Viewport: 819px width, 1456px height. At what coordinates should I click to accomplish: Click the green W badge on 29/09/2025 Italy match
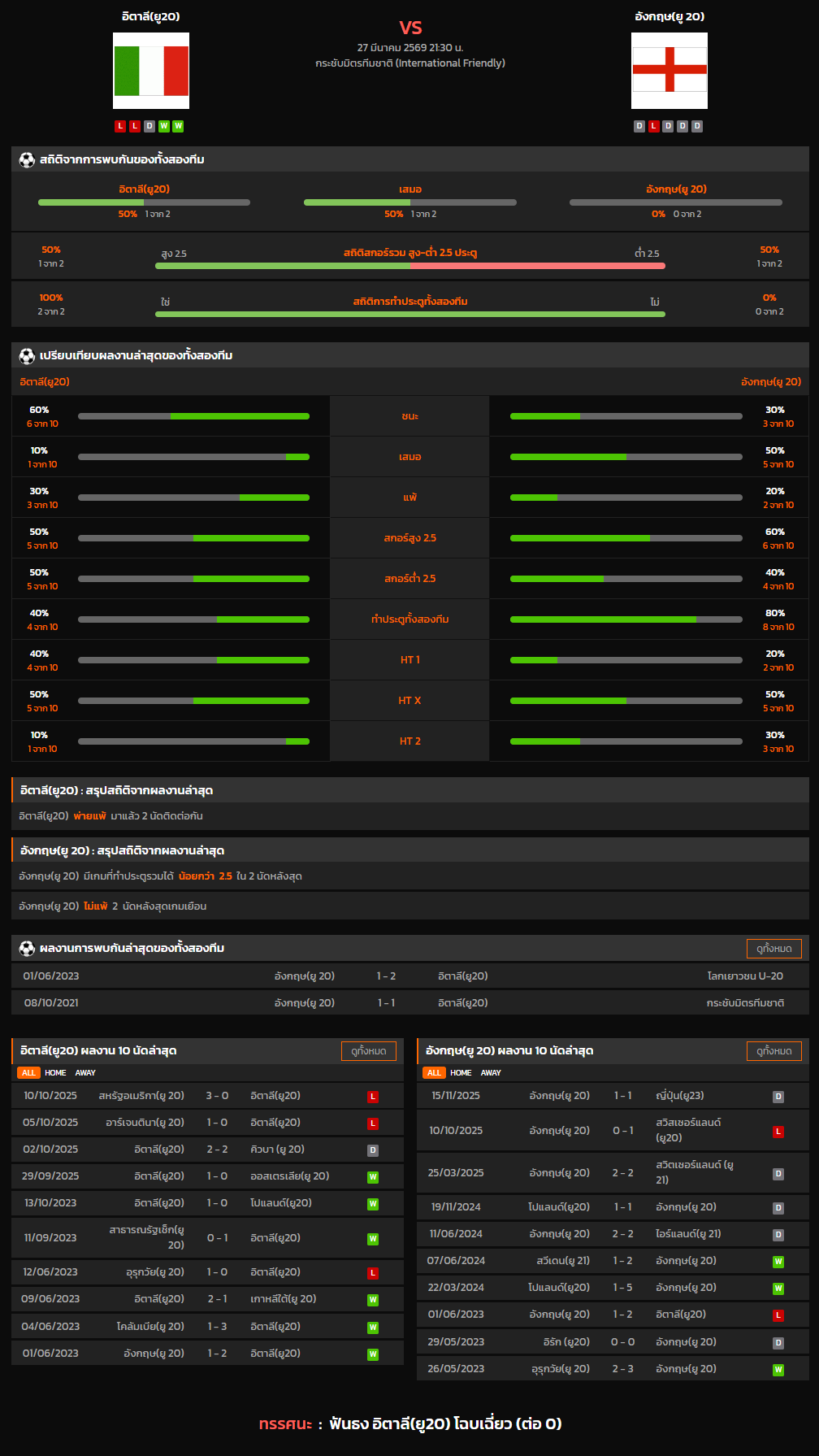[x=373, y=1177]
